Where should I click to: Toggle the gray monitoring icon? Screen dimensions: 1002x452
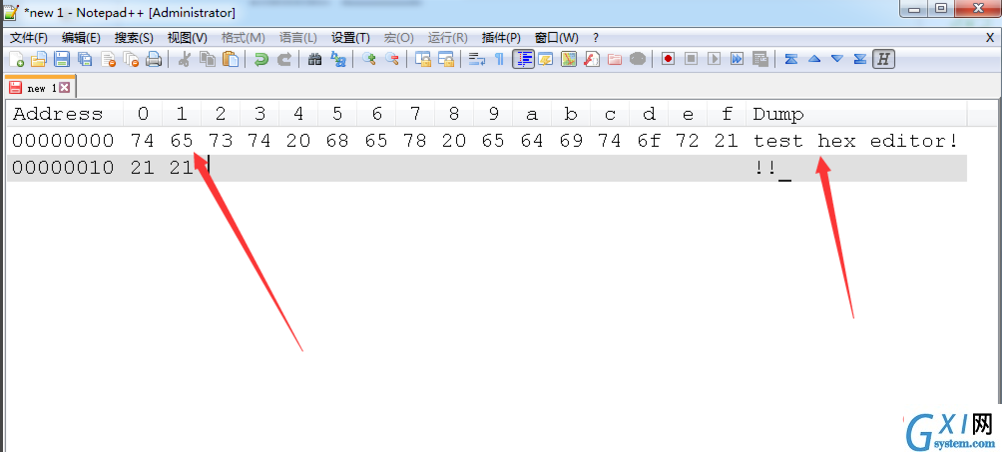(x=638, y=59)
